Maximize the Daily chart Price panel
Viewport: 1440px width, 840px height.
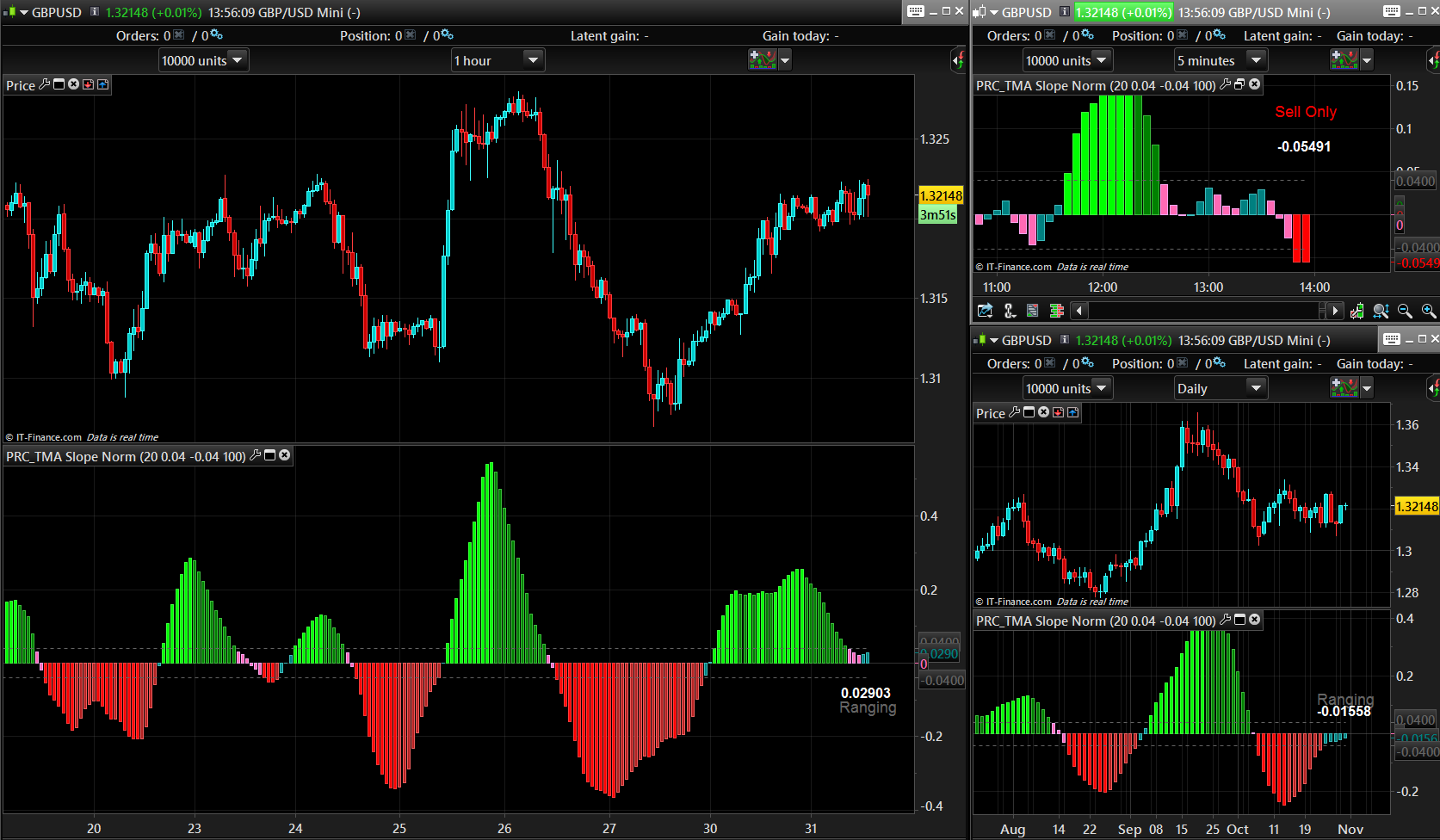point(1029,412)
